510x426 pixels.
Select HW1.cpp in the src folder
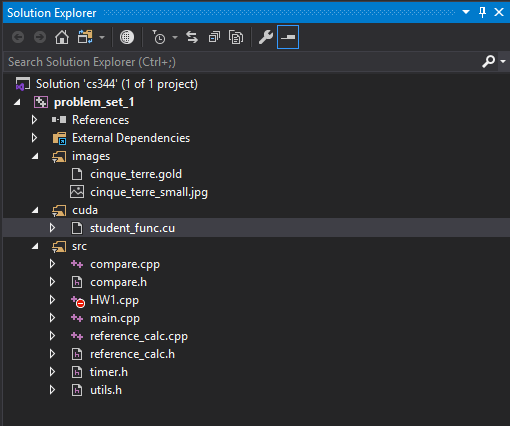pyautogui.click(x=114, y=300)
